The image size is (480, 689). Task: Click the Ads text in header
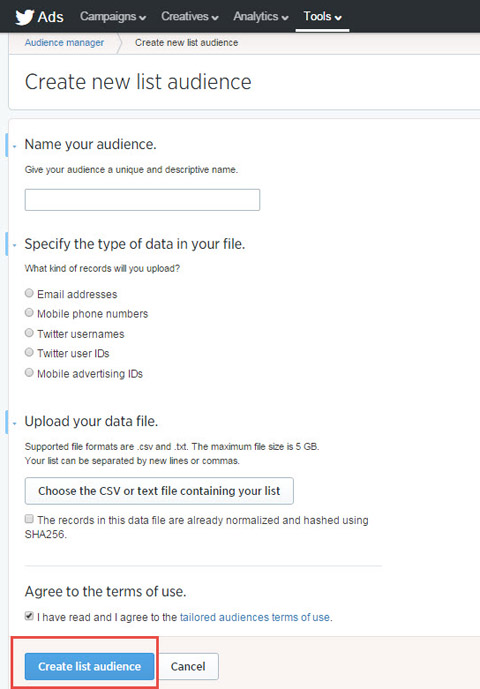pos(51,17)
